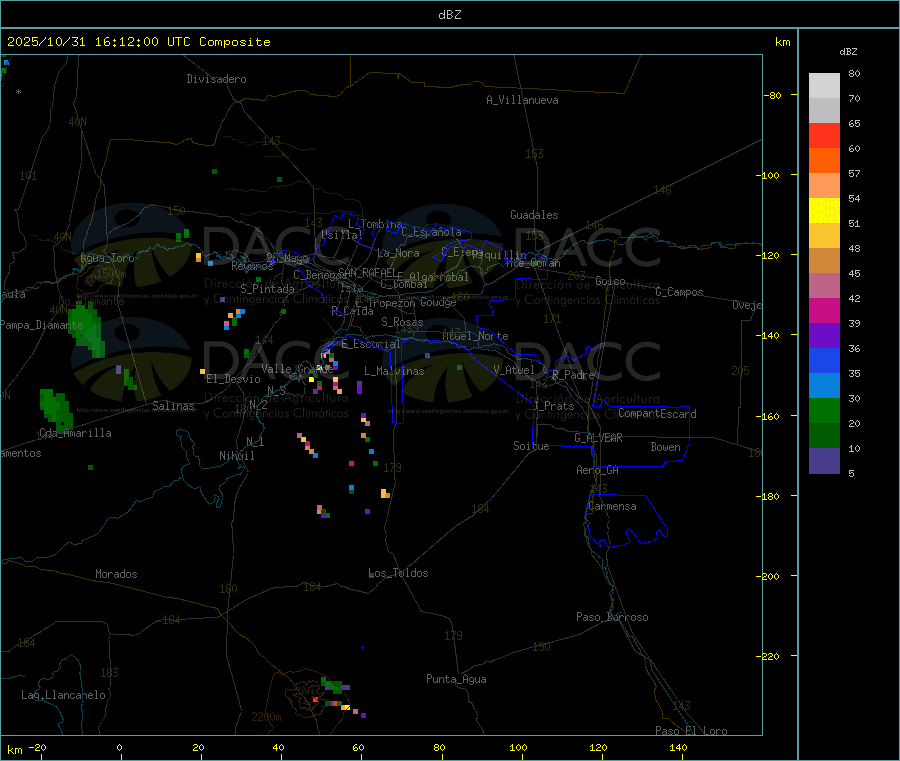900x761 pixels.
Task: Click the 'Guadales' map label
Action: (534, 215)
